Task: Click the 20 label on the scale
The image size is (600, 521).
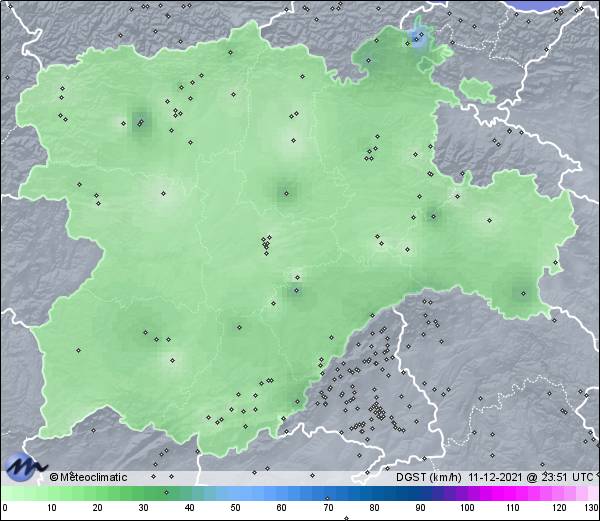Action: 98,508
